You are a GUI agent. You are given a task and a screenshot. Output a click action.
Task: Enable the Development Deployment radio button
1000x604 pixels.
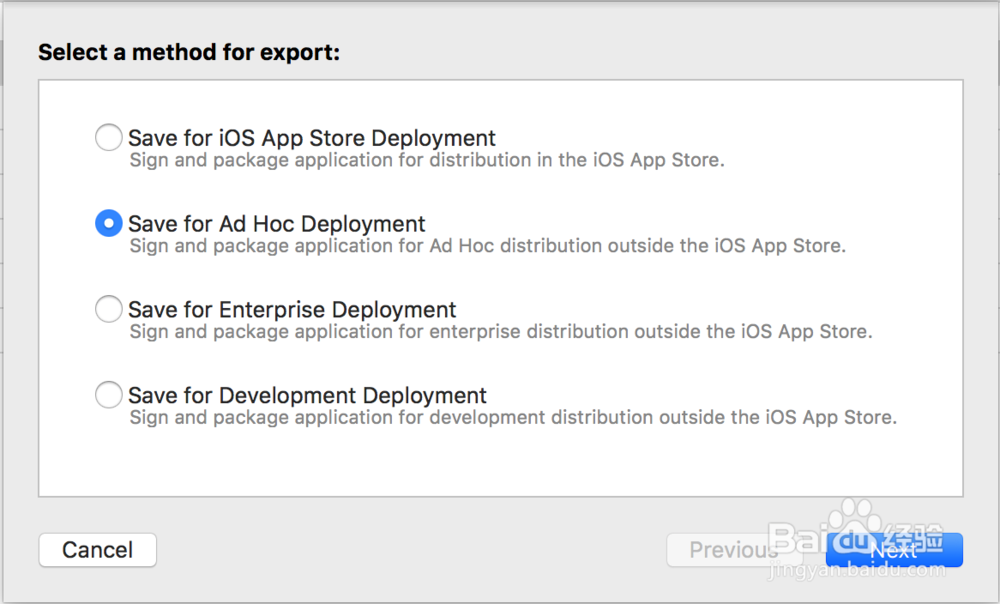pos(108,396)
